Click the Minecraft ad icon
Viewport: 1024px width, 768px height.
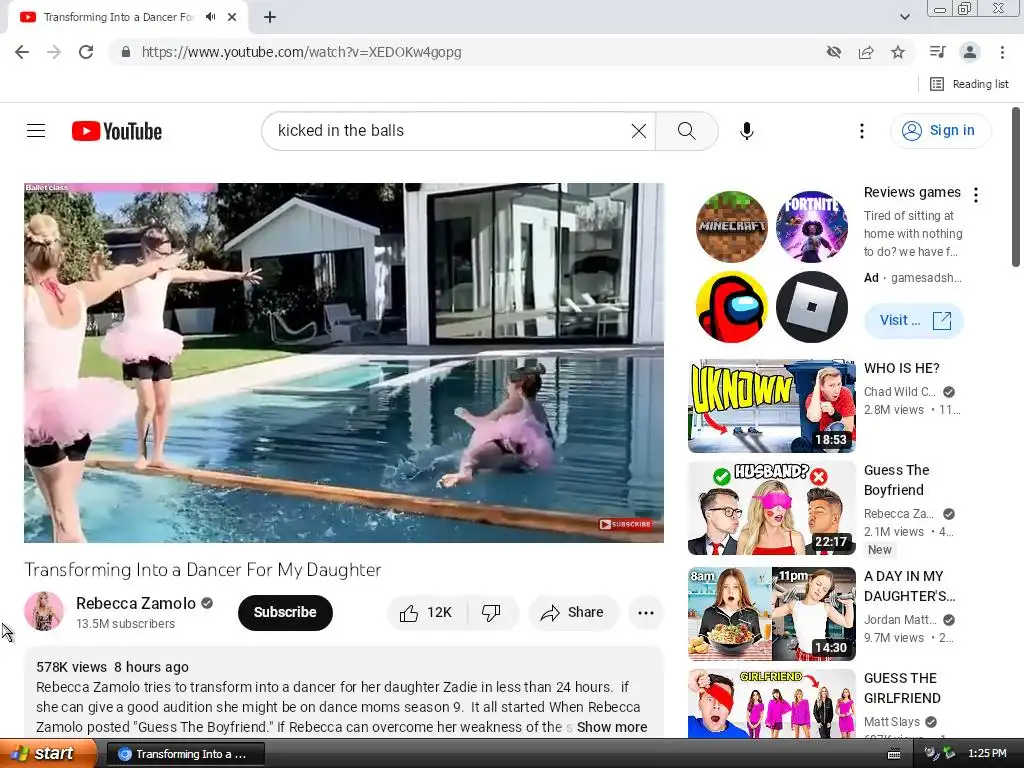(731, 226)
